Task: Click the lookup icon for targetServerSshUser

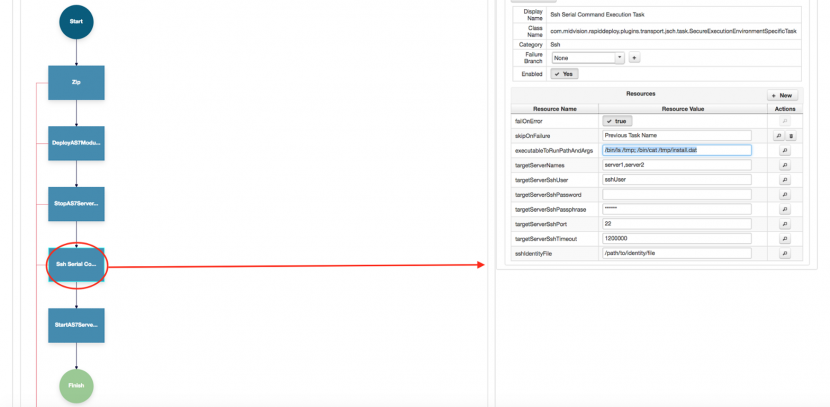Action: tap(784, 180)
